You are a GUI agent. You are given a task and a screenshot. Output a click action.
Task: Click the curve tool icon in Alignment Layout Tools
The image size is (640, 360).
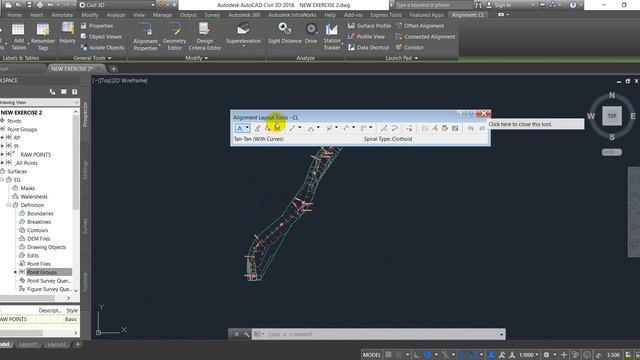(311, 129)
